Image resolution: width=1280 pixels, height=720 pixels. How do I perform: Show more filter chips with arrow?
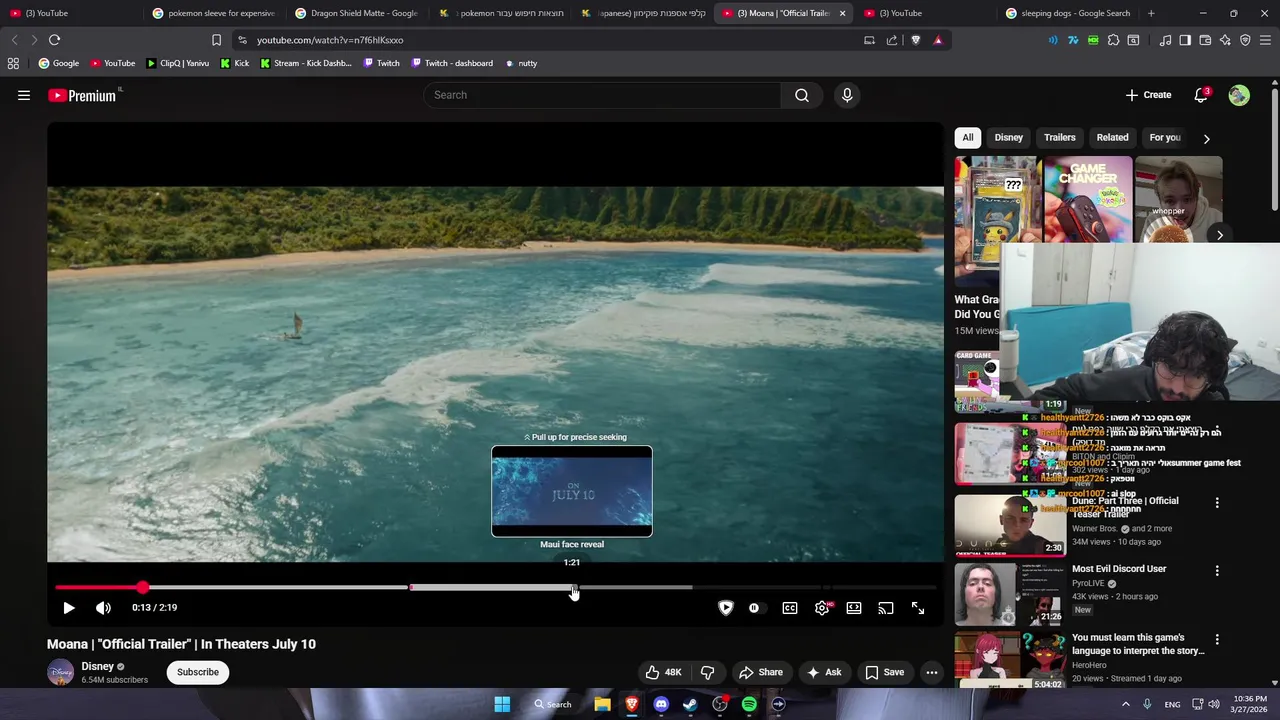click(x=1206, y=139)
